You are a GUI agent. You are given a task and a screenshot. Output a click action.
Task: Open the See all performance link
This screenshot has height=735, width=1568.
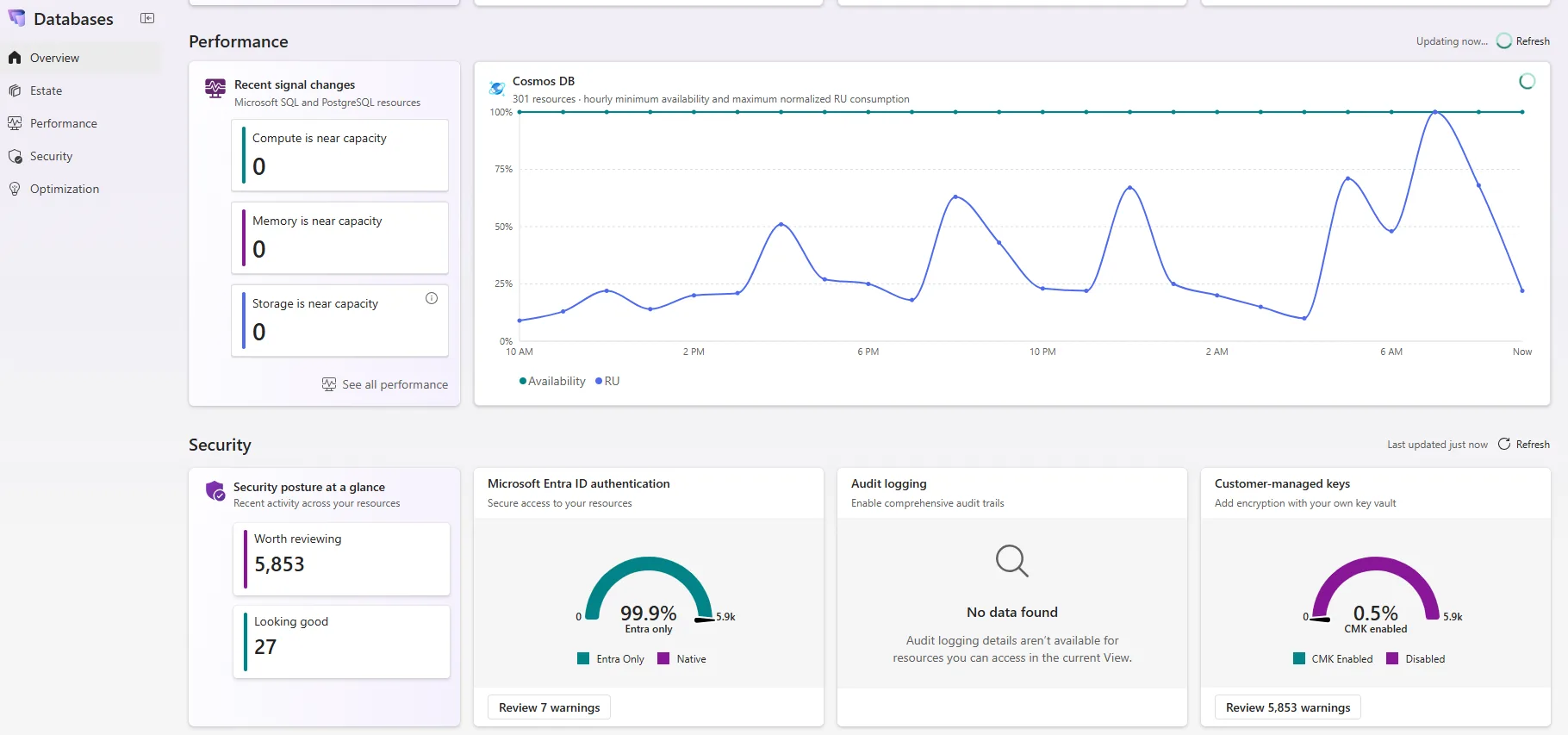coord(385,384)
